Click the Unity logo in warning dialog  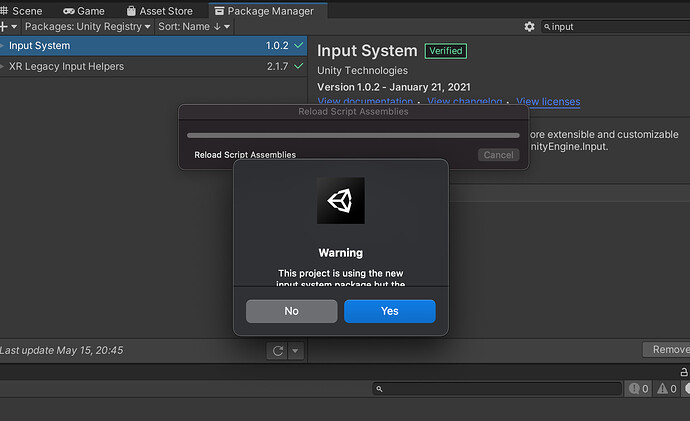[x=341, y=201]
